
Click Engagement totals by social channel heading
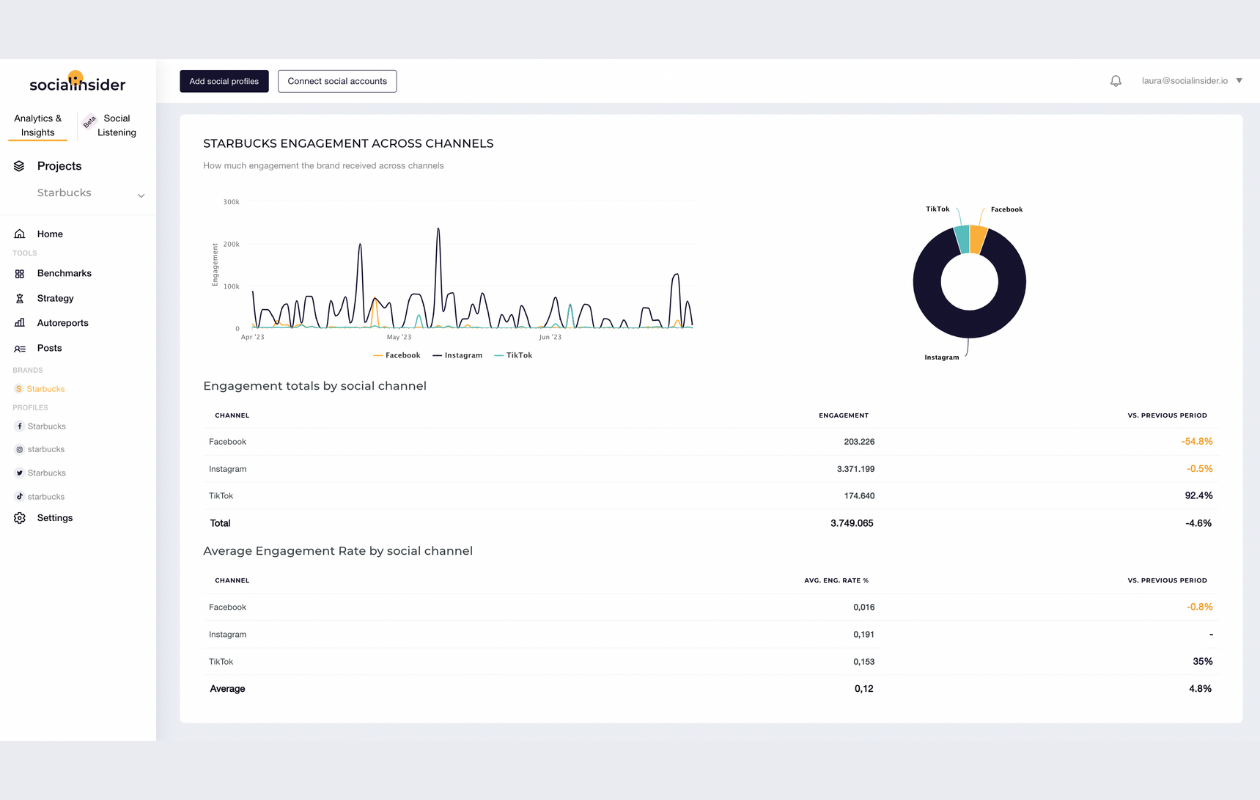coord(315,386)
